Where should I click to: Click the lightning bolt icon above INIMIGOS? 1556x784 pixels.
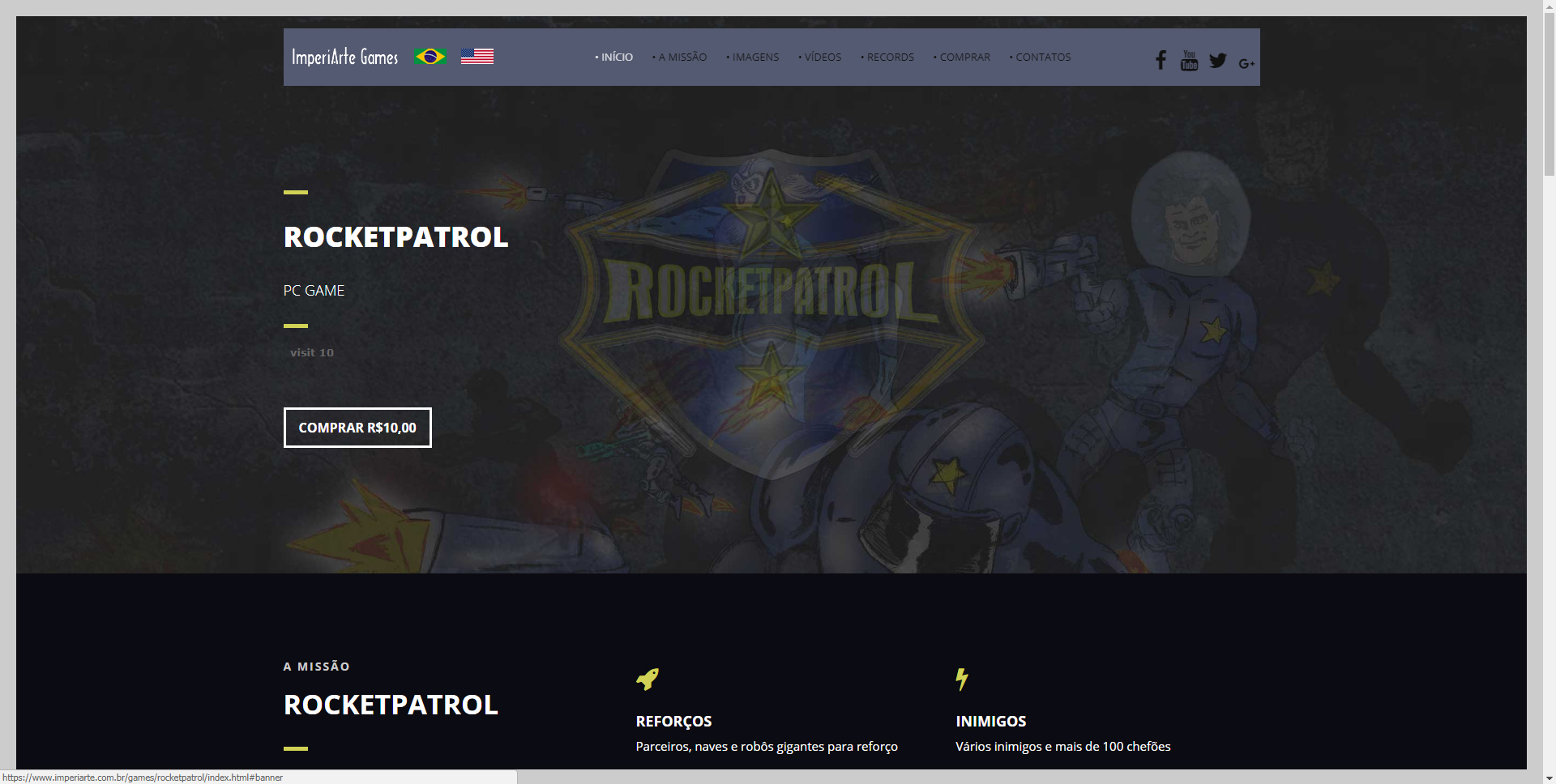point(962,679)
